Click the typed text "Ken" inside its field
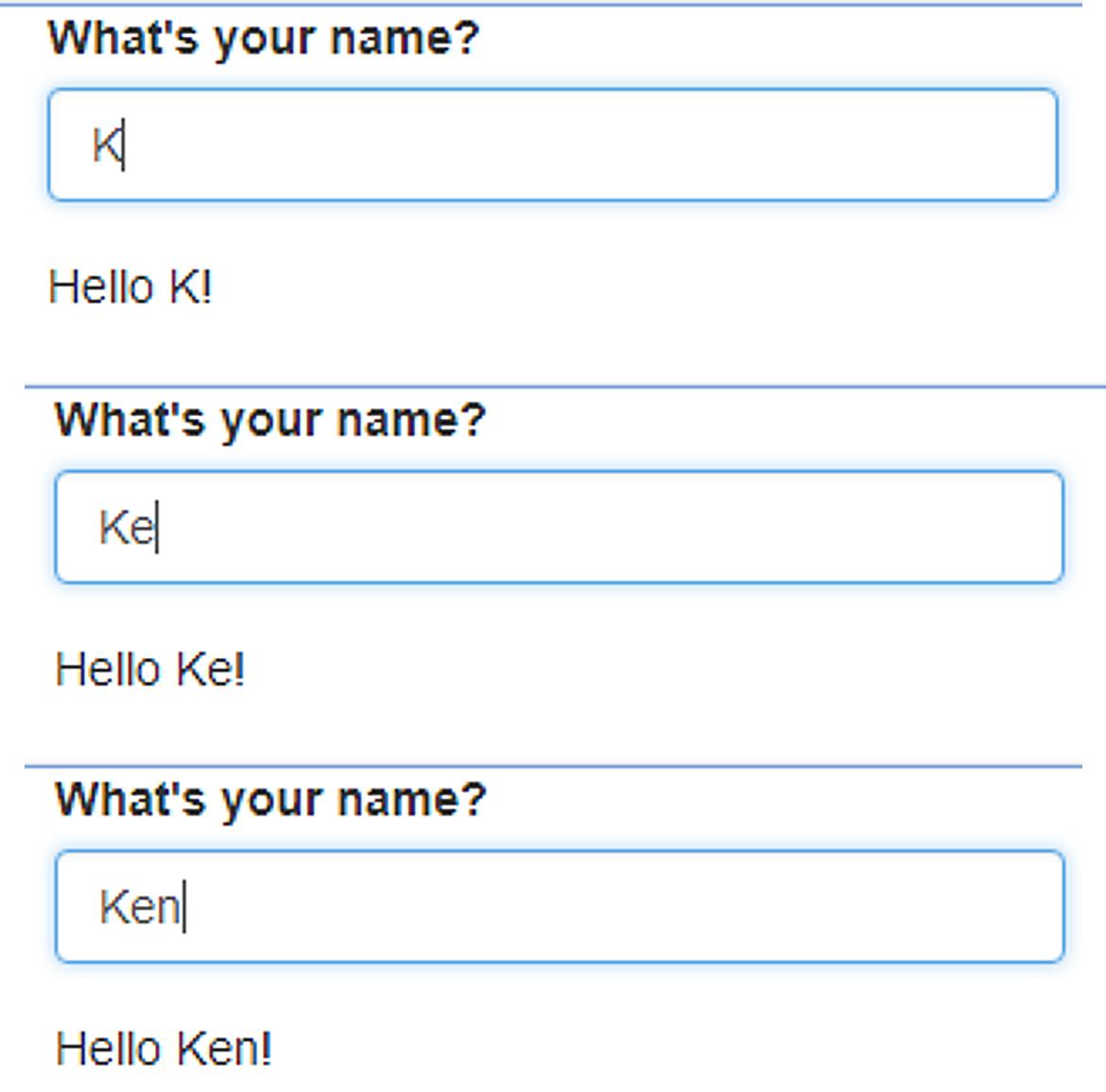 tap(140, 908)
